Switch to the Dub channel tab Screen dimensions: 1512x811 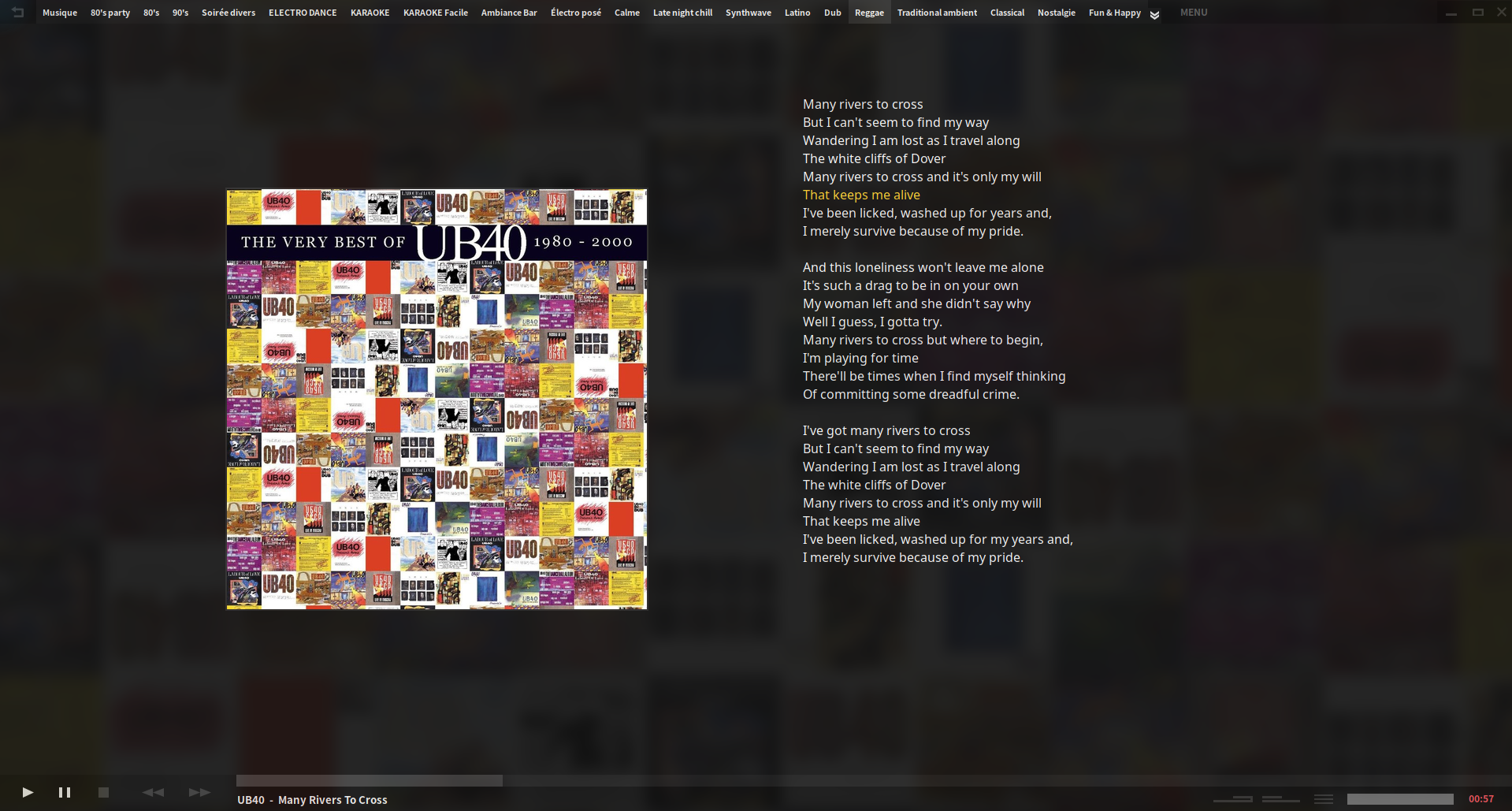click(832, 12)
